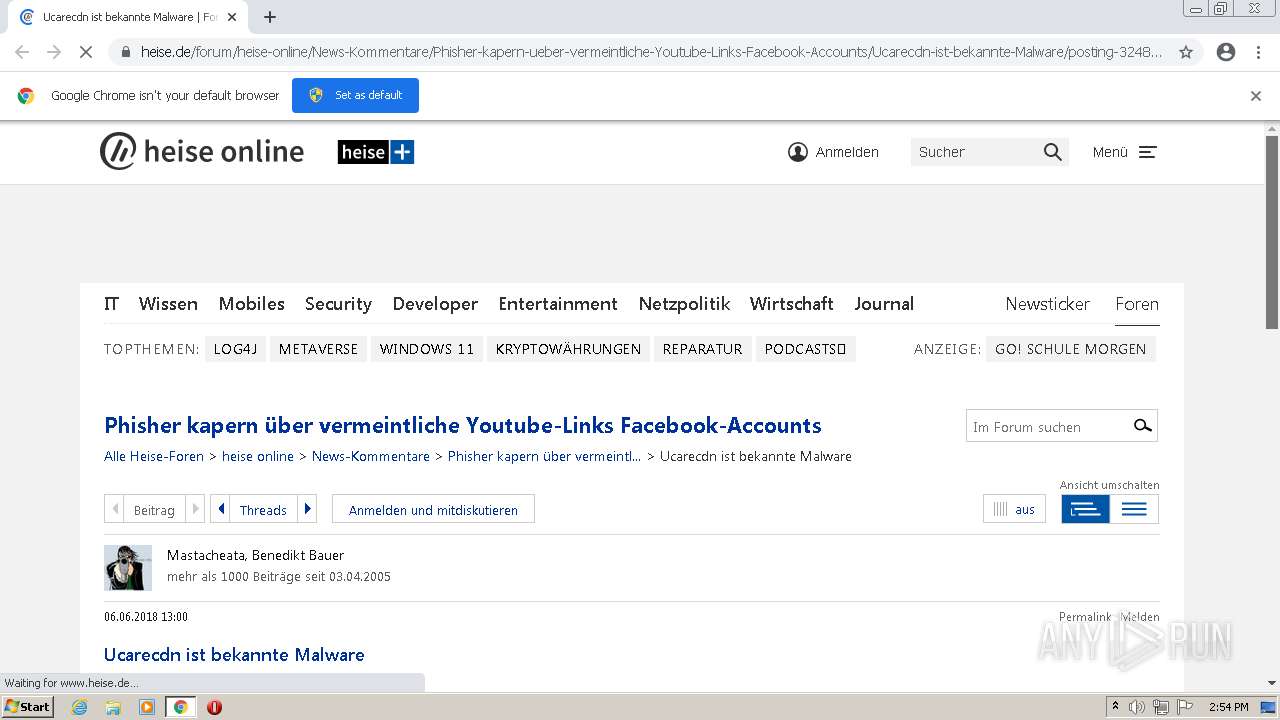1280x720 pixels.
Task: Open the Menü hamburger menu
Action: pyautogui.click(x=1124, y=152)
